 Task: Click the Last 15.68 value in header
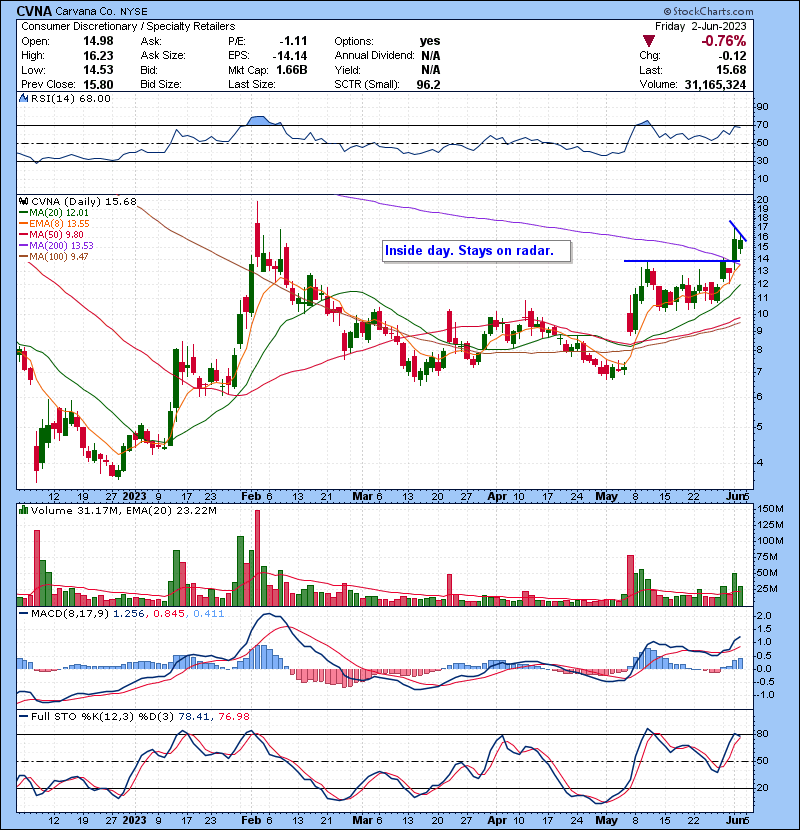point(731,70)
